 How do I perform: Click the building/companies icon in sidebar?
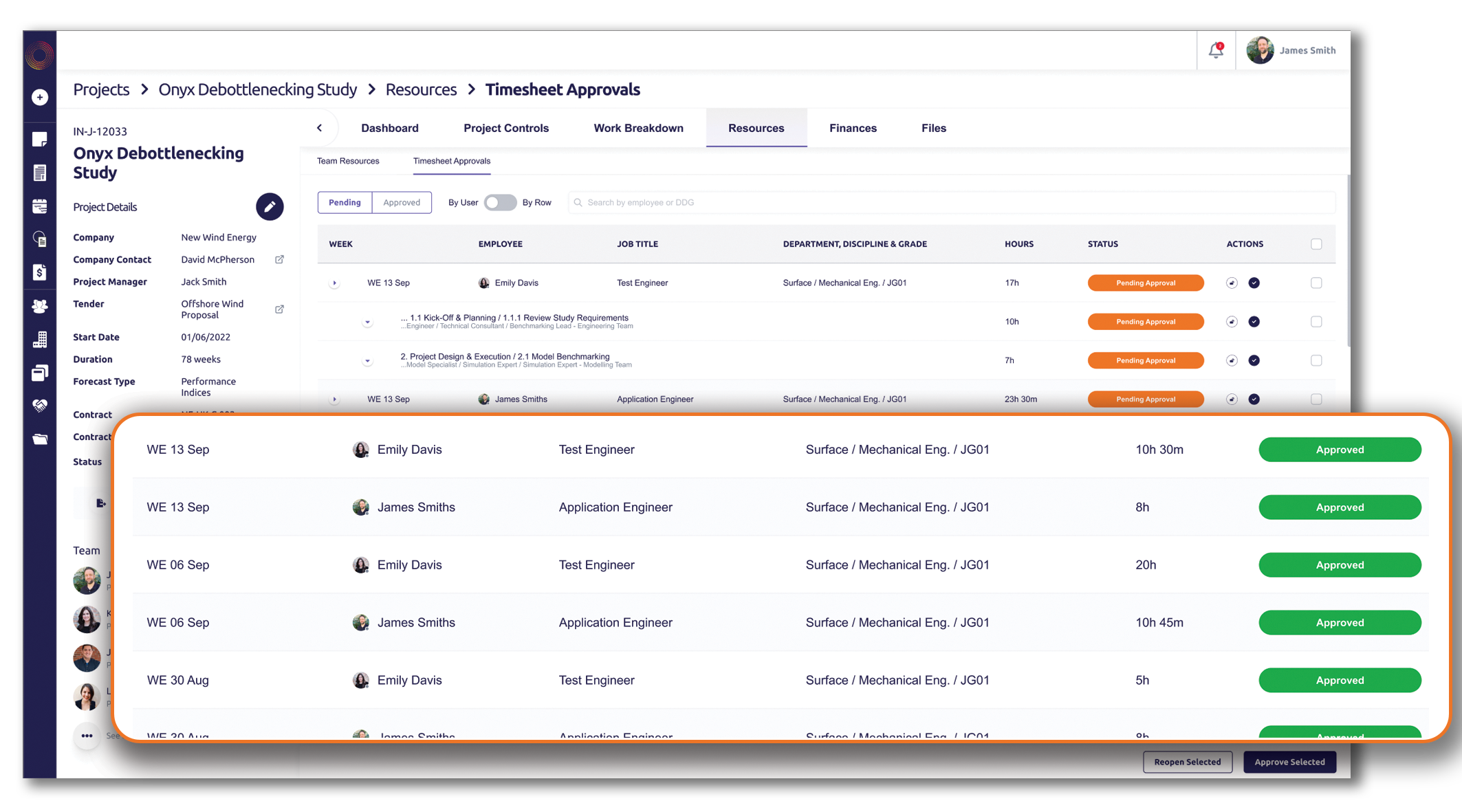(x=39, y=339)
